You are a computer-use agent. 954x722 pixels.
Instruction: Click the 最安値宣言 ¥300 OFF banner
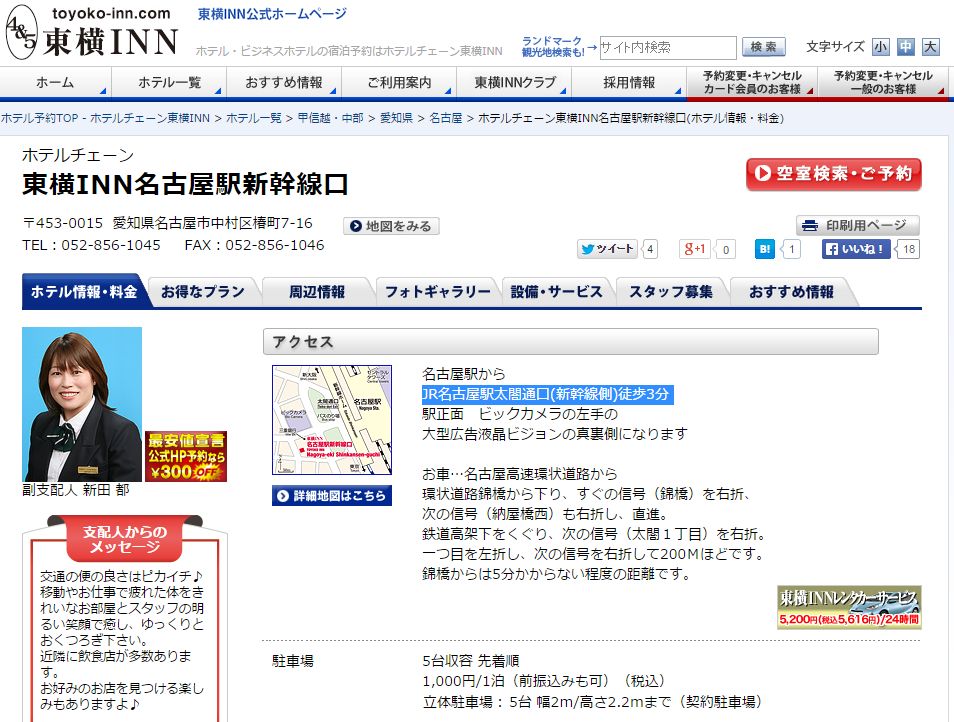(x=186, y=456)
